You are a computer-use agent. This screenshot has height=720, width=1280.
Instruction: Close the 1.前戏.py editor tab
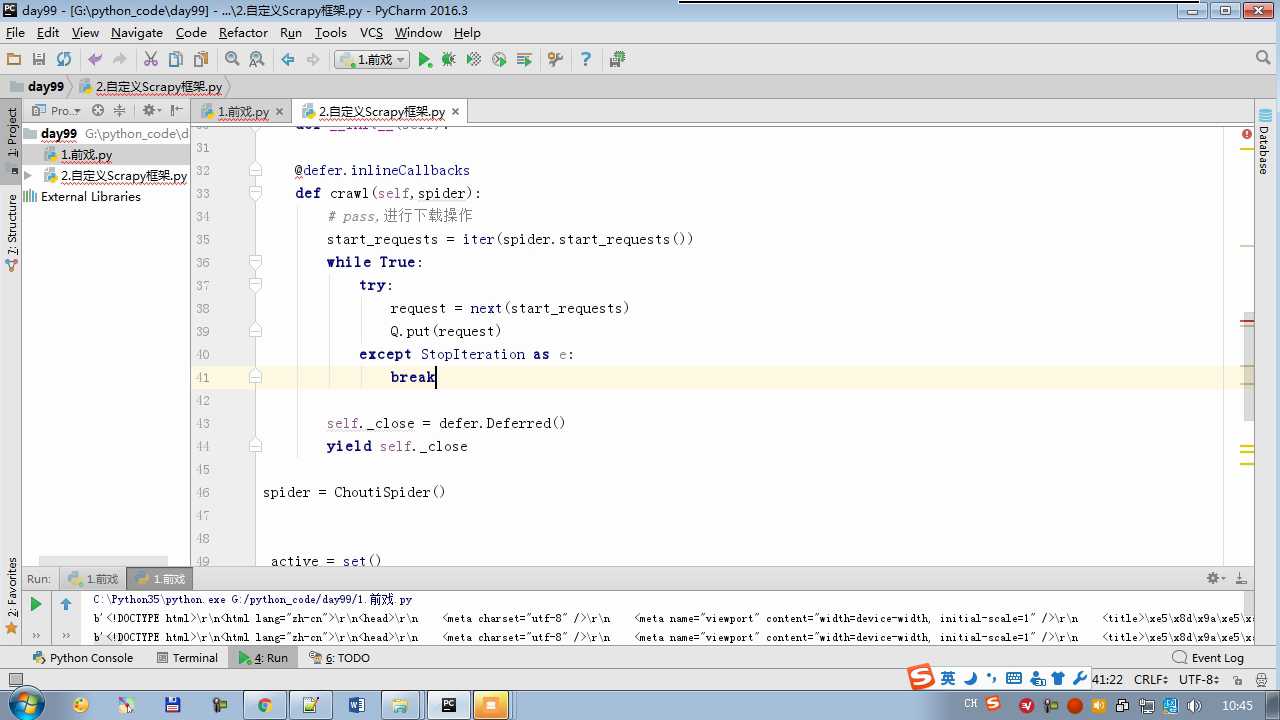click(280, 112)
